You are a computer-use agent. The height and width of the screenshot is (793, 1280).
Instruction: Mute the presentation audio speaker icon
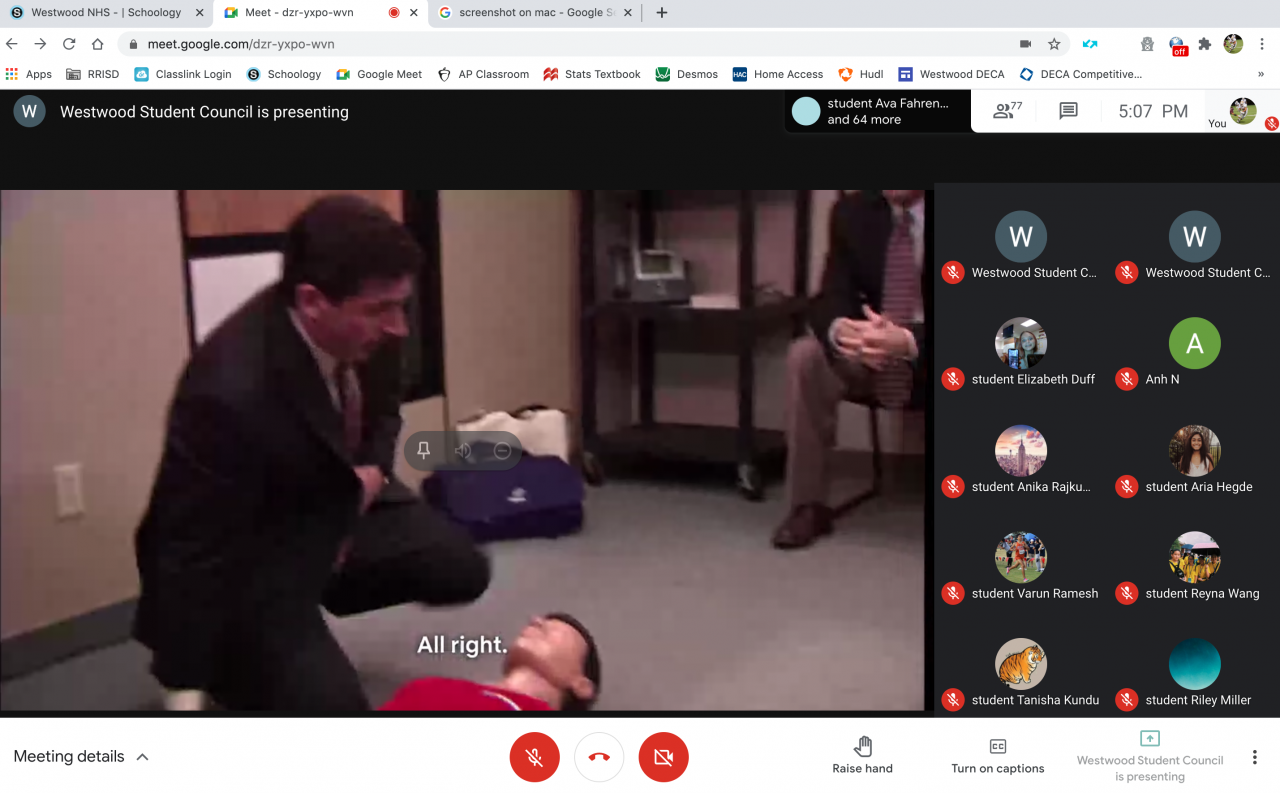[x=463, y=451]
